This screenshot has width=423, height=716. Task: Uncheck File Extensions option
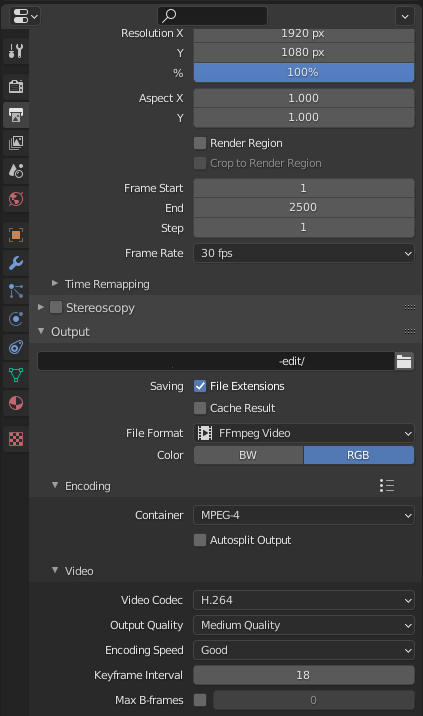200,386
